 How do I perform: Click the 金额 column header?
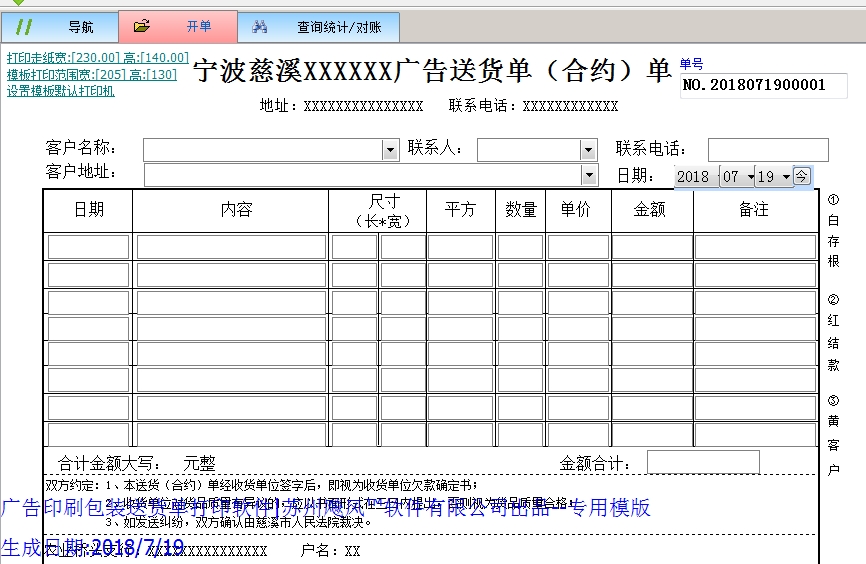click(x=650, y=210)
